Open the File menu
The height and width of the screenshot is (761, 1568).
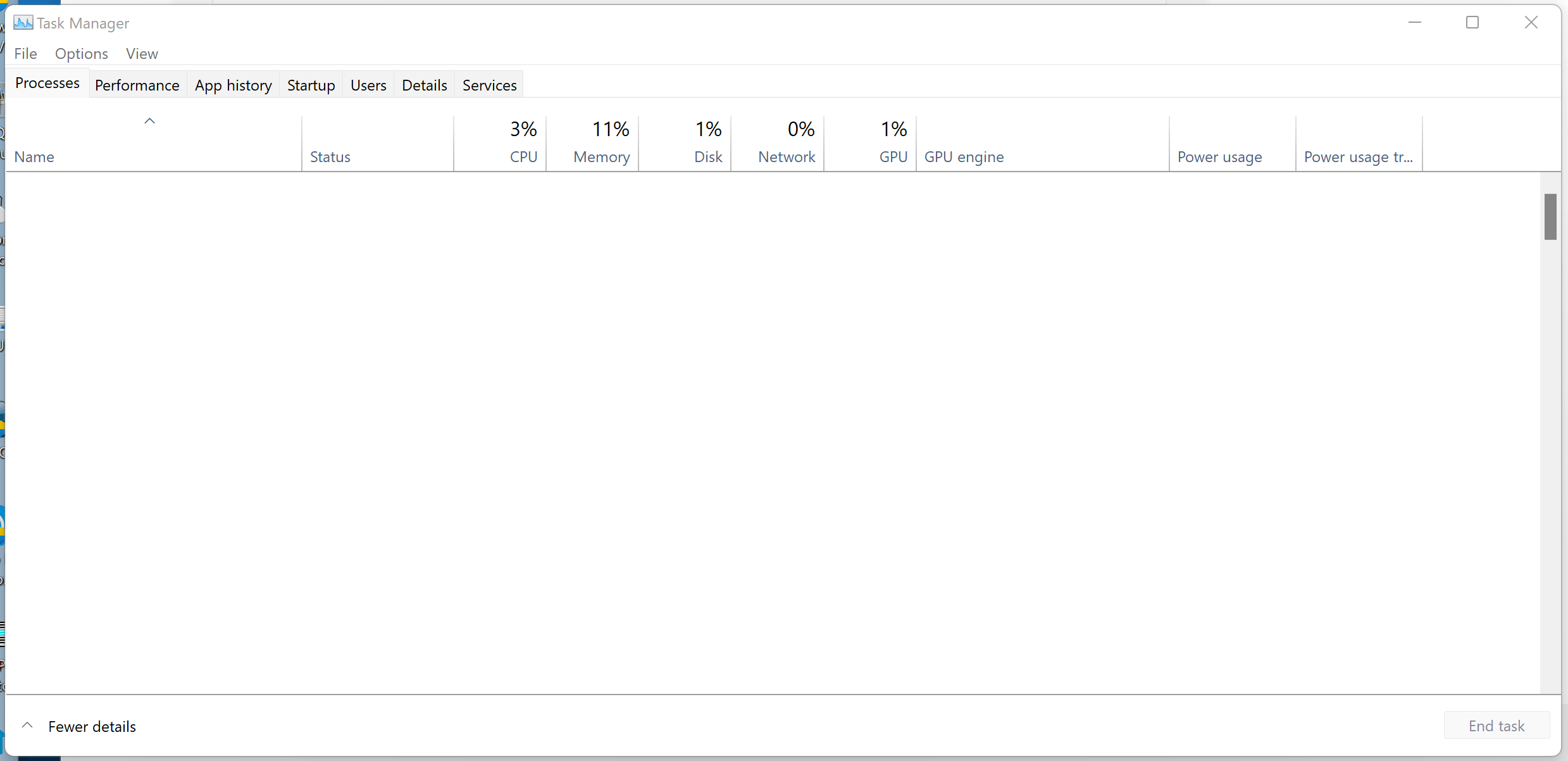[26, 54]
